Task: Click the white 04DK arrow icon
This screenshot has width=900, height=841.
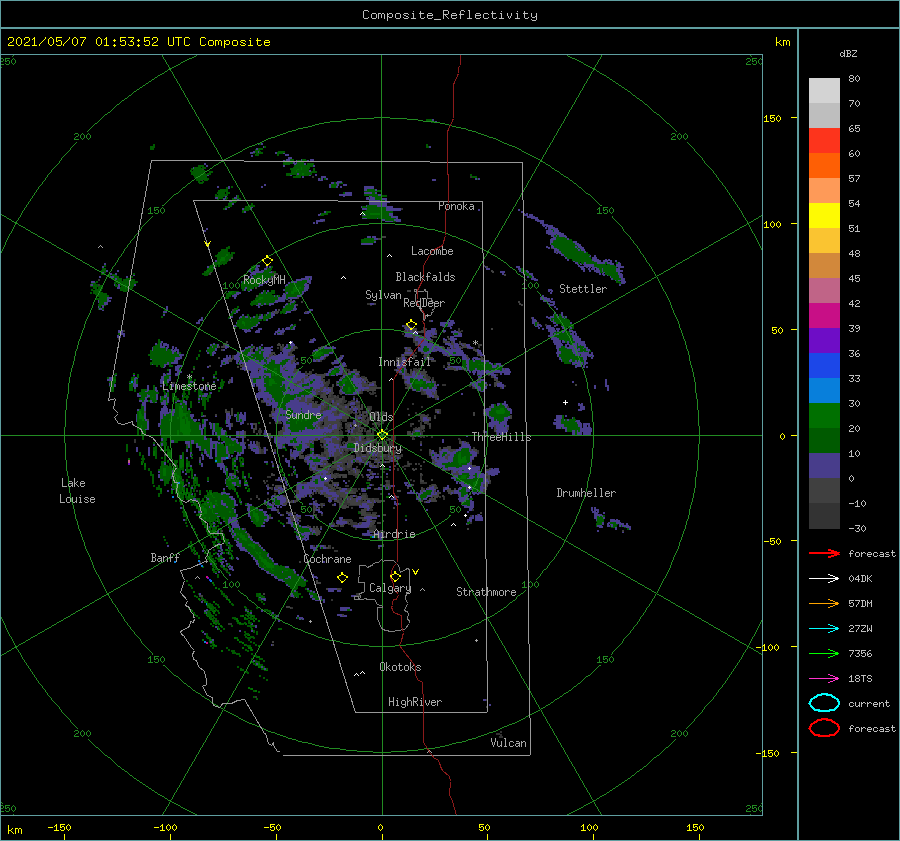Action: pyautogui.click(x=824, y=578)
